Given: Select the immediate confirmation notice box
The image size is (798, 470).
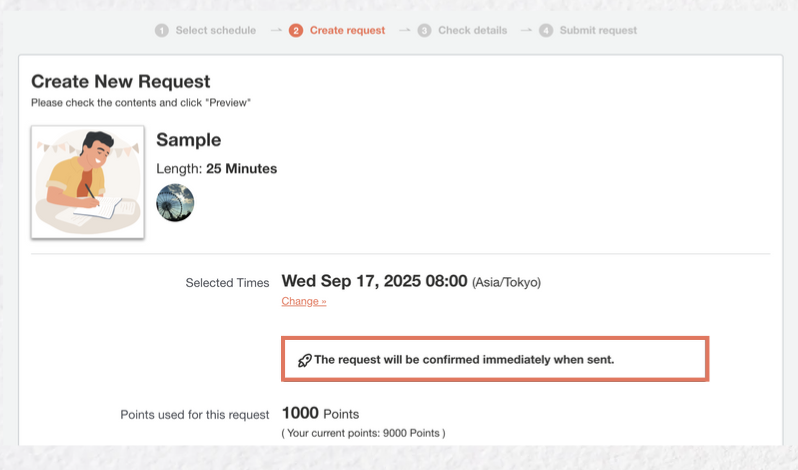Looking at the screenshot, I should (x=495, y=359).
